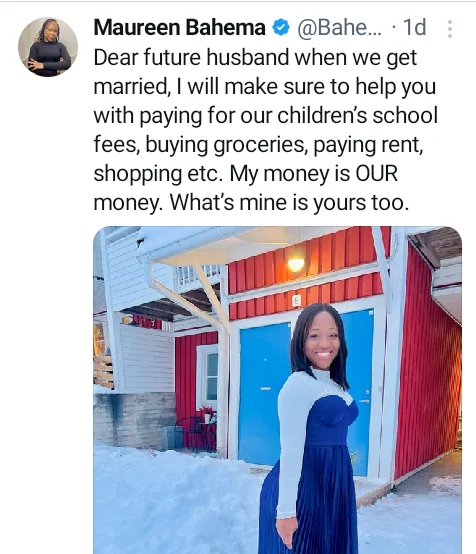Open Maureen Bahema's round profile avatar
The width and height of the screenshot is (476, 554).
point(48,47)
